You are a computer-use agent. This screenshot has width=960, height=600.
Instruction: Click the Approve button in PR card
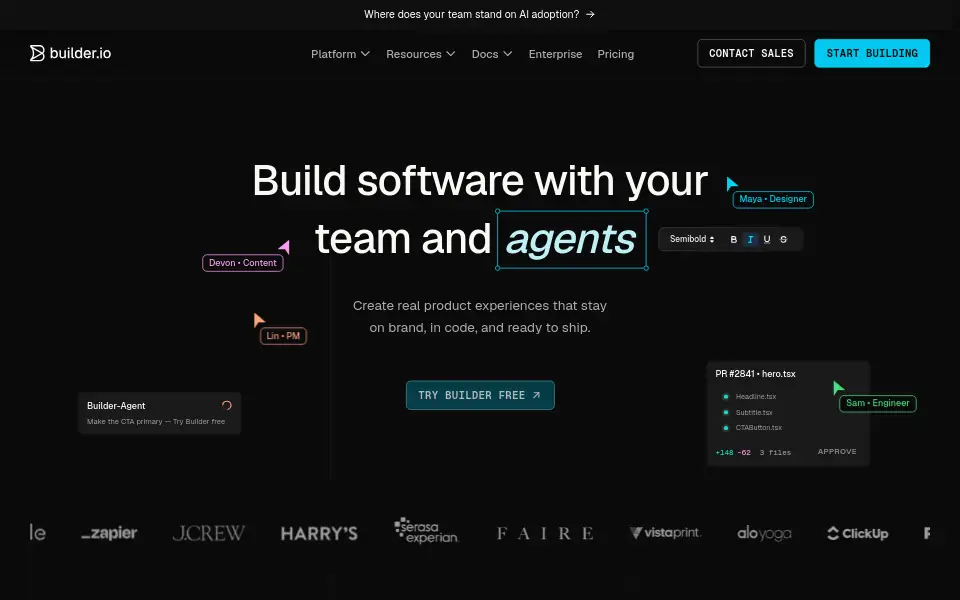pos(837,451)
